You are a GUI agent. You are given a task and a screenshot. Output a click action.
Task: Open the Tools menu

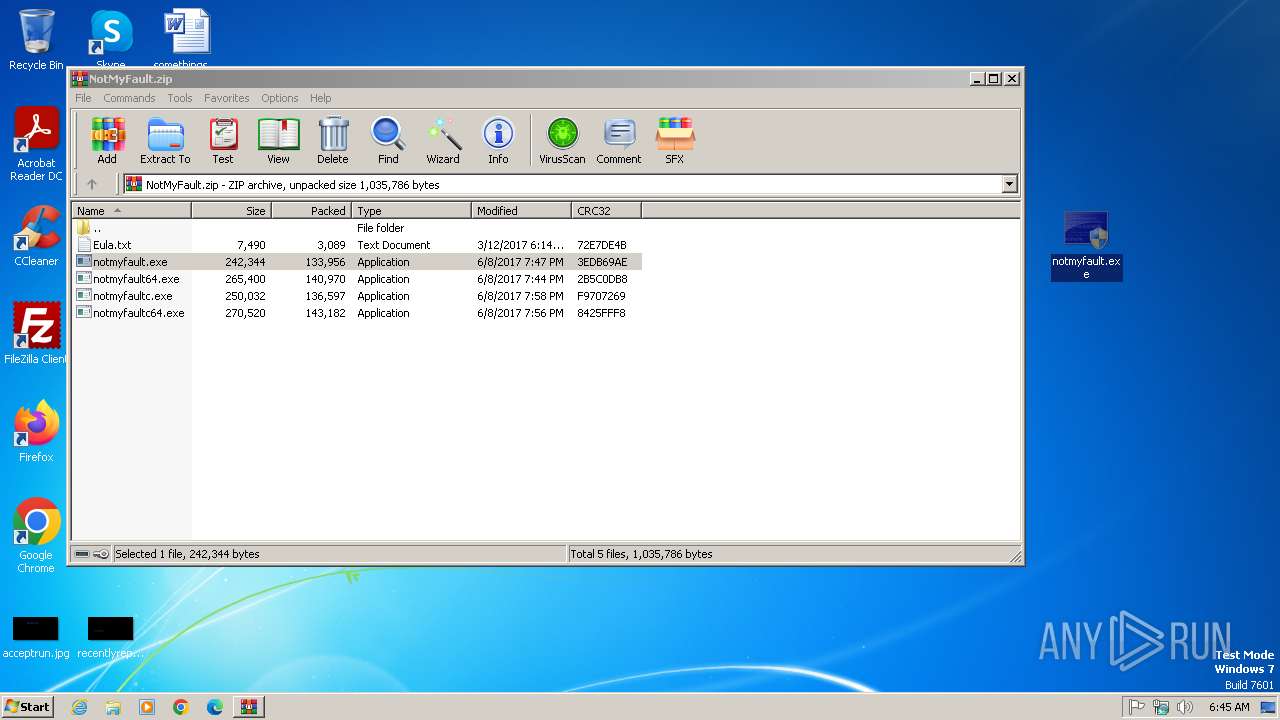pyautogui.click(x=180, y=98)
